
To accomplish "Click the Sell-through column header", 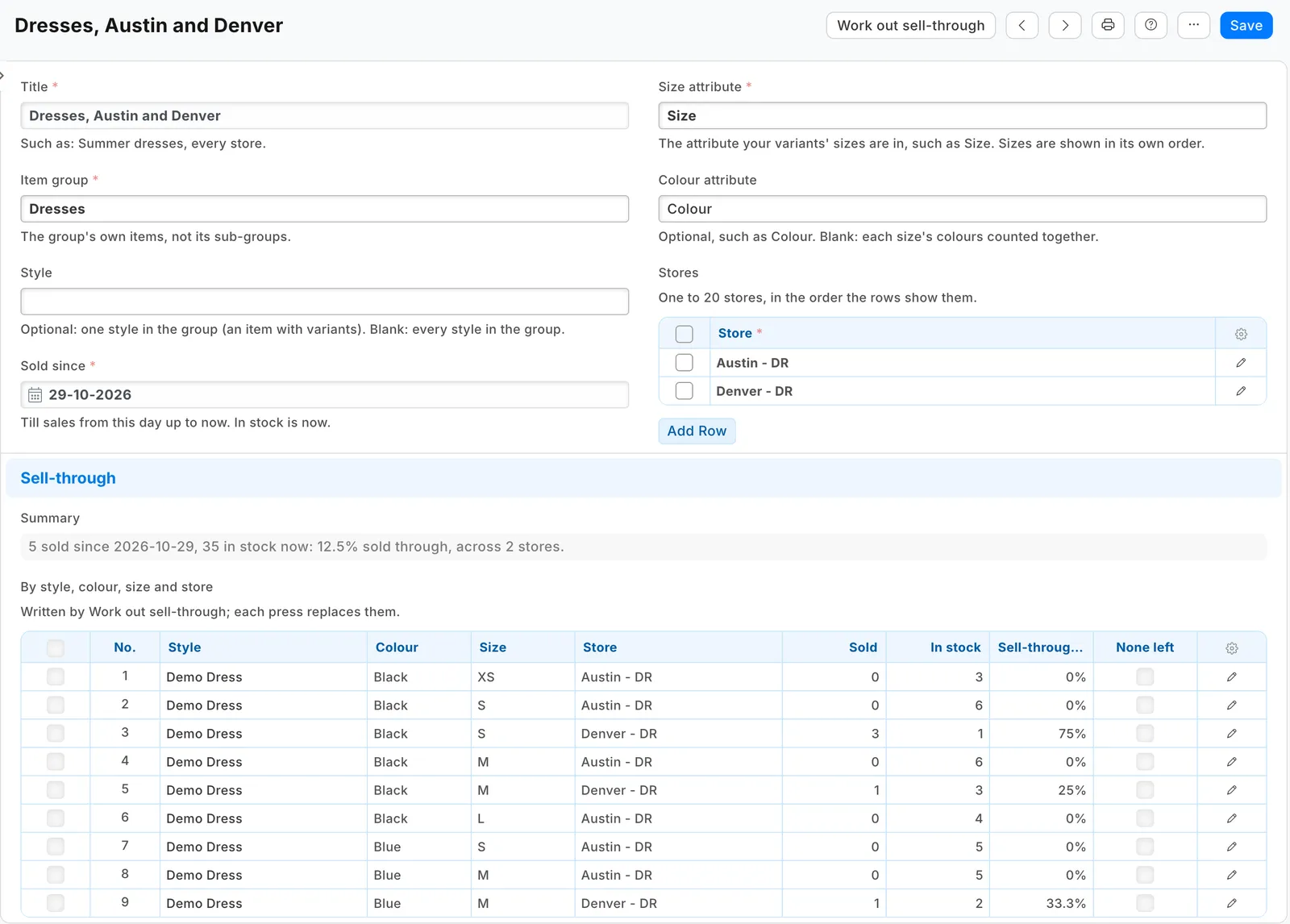I will point(1040,647).
